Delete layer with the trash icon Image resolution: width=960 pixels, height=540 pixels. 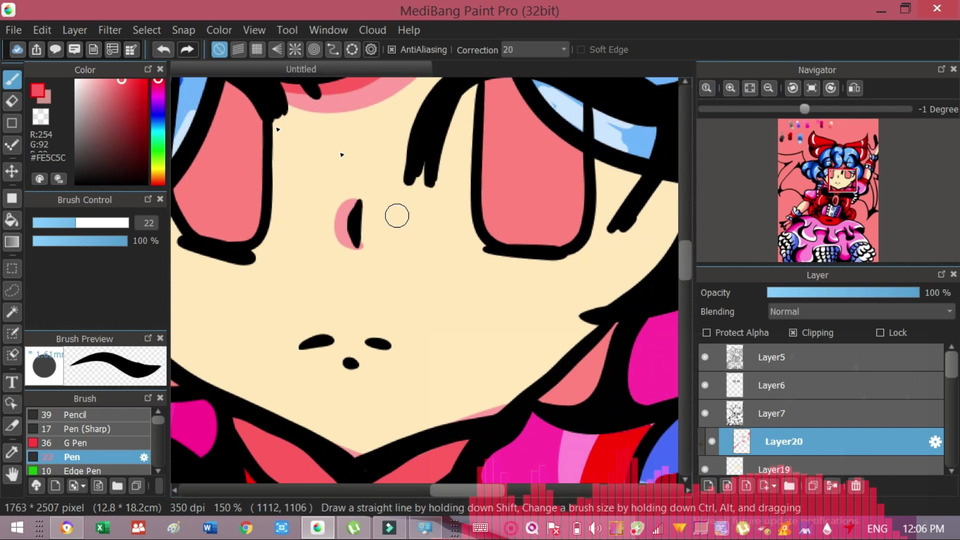[x=856, y=486]
